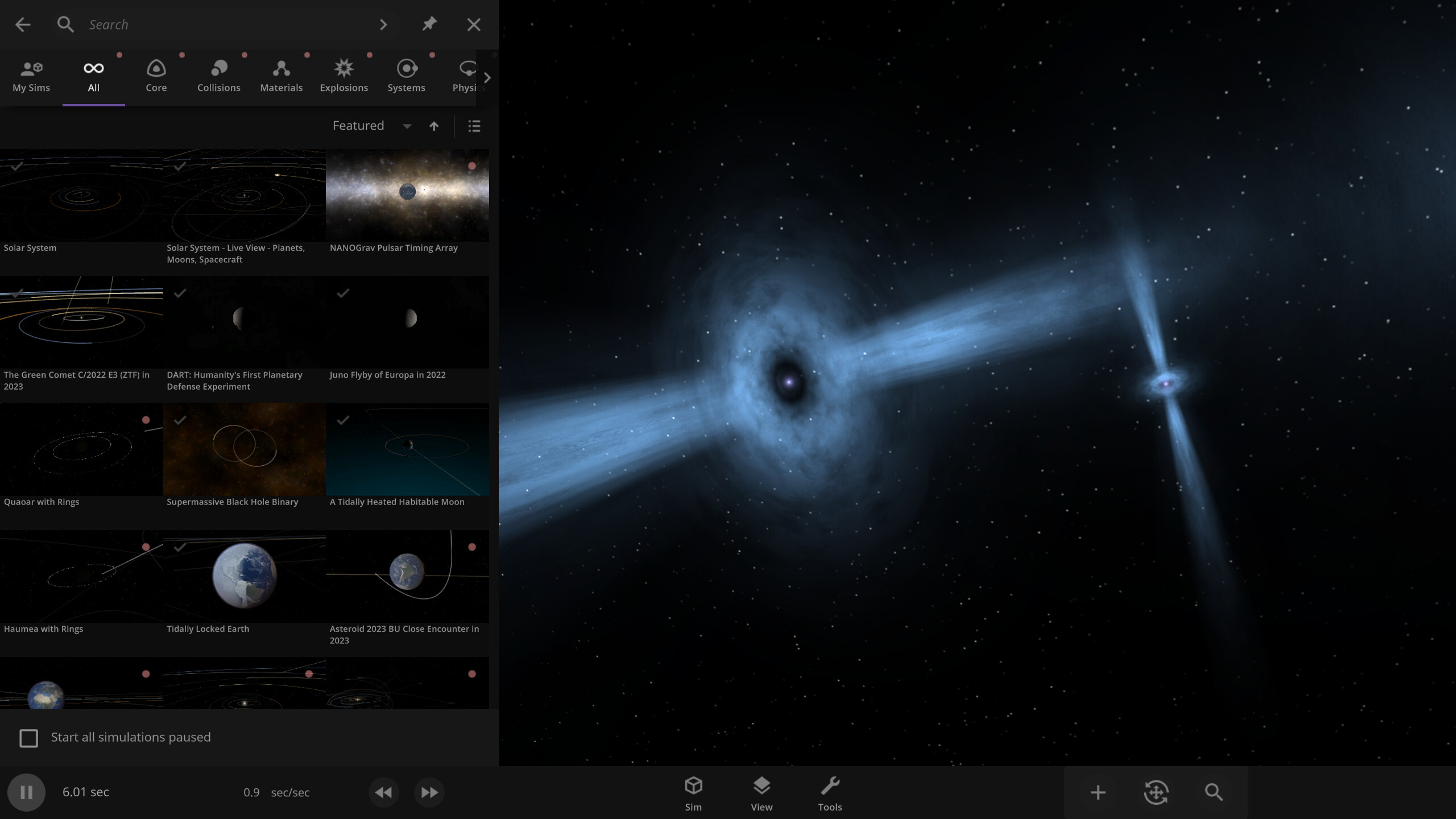Open the Explosions category tab
This screenshot has width=1456, height=819.
344,76
